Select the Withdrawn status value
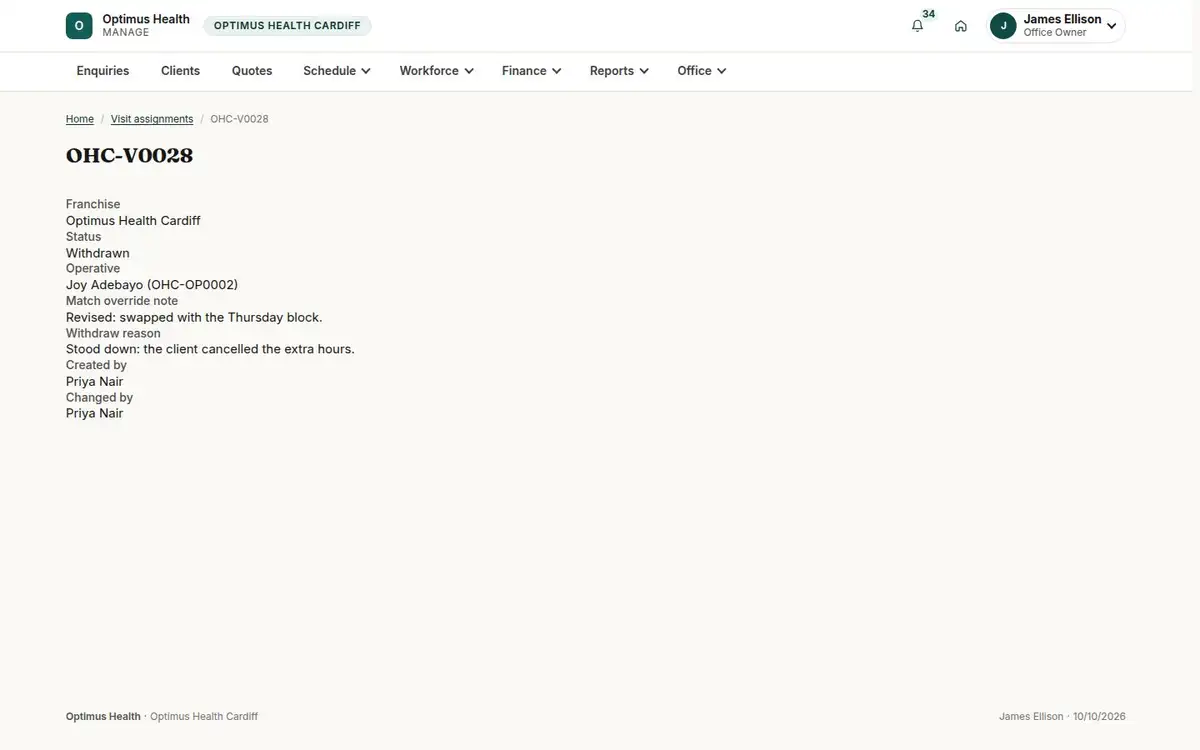 point(98,253)
